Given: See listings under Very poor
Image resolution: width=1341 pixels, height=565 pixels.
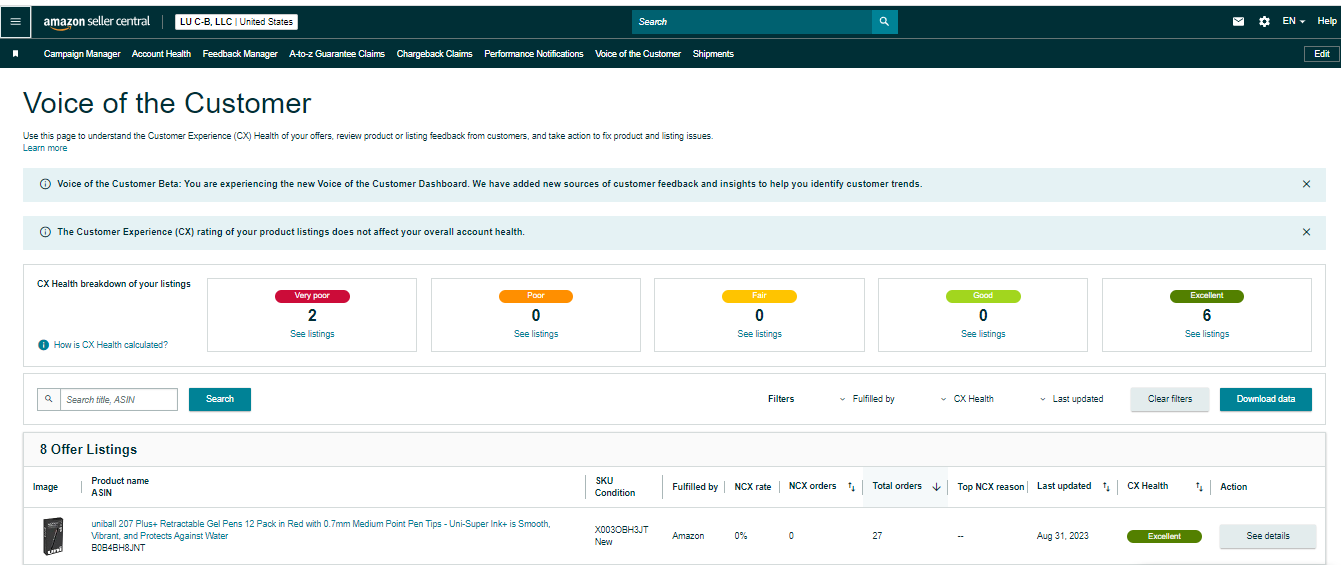Looking at the screenshot, I should pyautogui.click(x=312, y=334).
